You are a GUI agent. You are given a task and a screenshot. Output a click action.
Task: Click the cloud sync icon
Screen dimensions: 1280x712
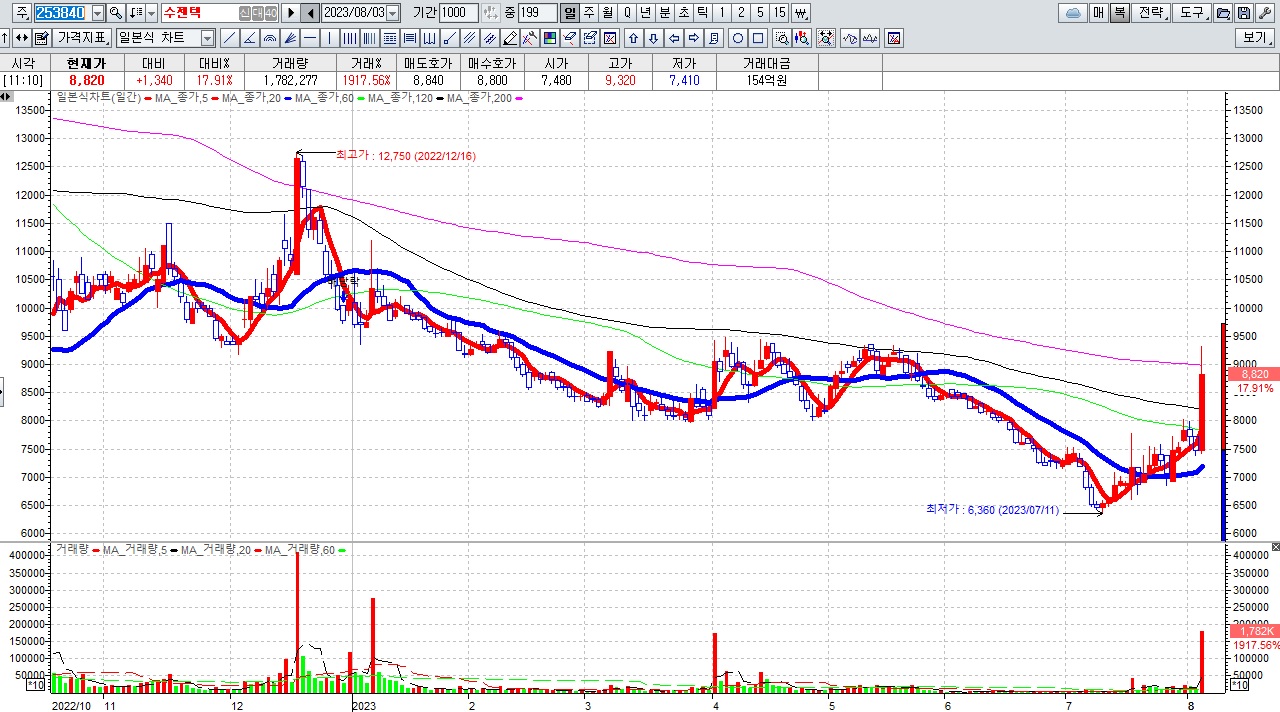point(1073,13)
